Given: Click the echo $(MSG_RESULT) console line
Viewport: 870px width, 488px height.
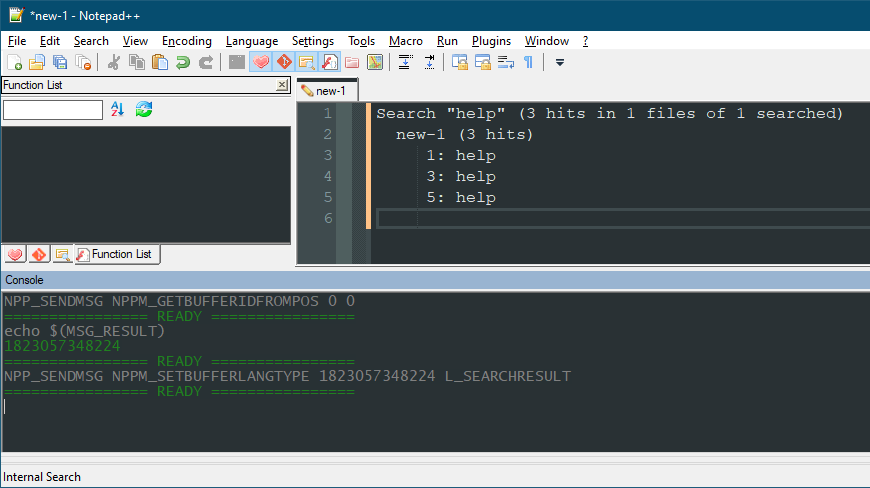Looking at the screenshot, I should pos(84,331).
